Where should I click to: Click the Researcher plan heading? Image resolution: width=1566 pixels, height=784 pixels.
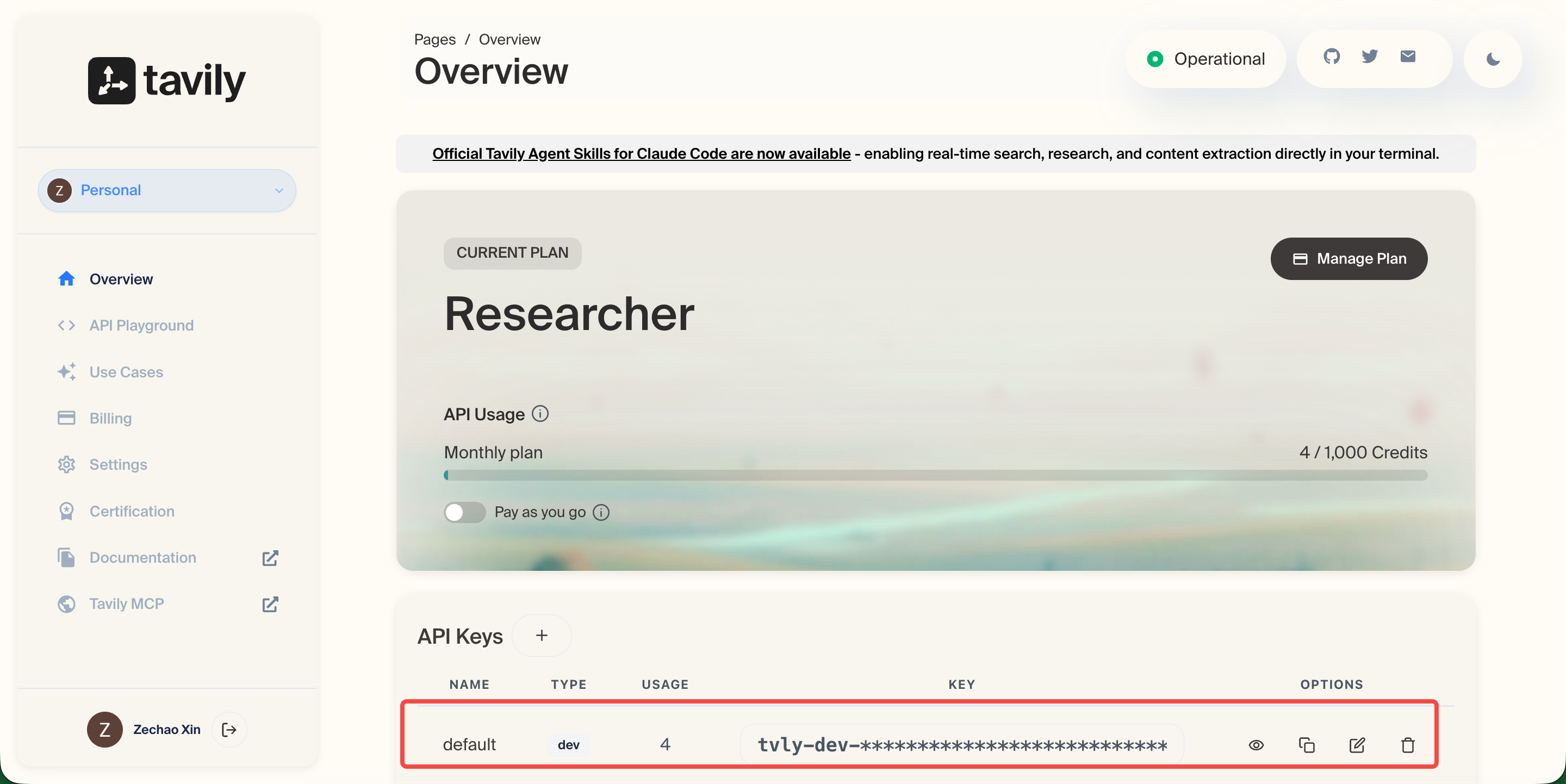569,314
